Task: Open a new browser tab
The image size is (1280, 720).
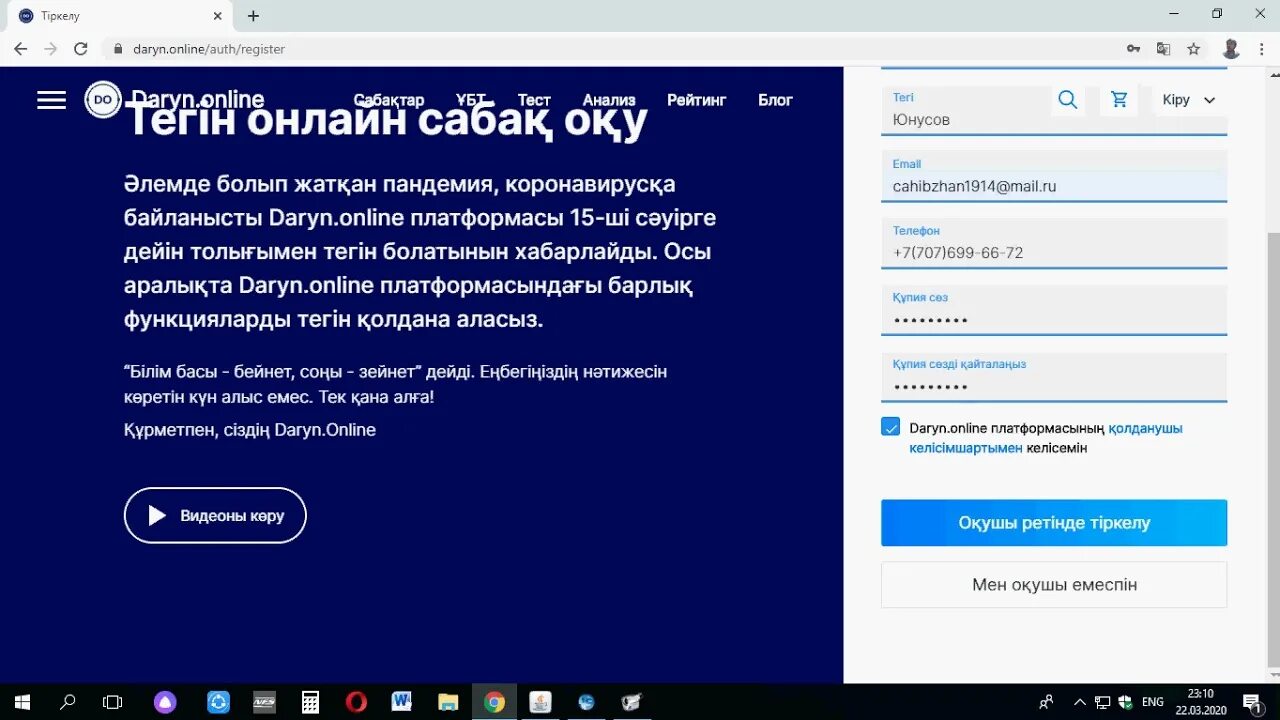Action: (253, 16)
